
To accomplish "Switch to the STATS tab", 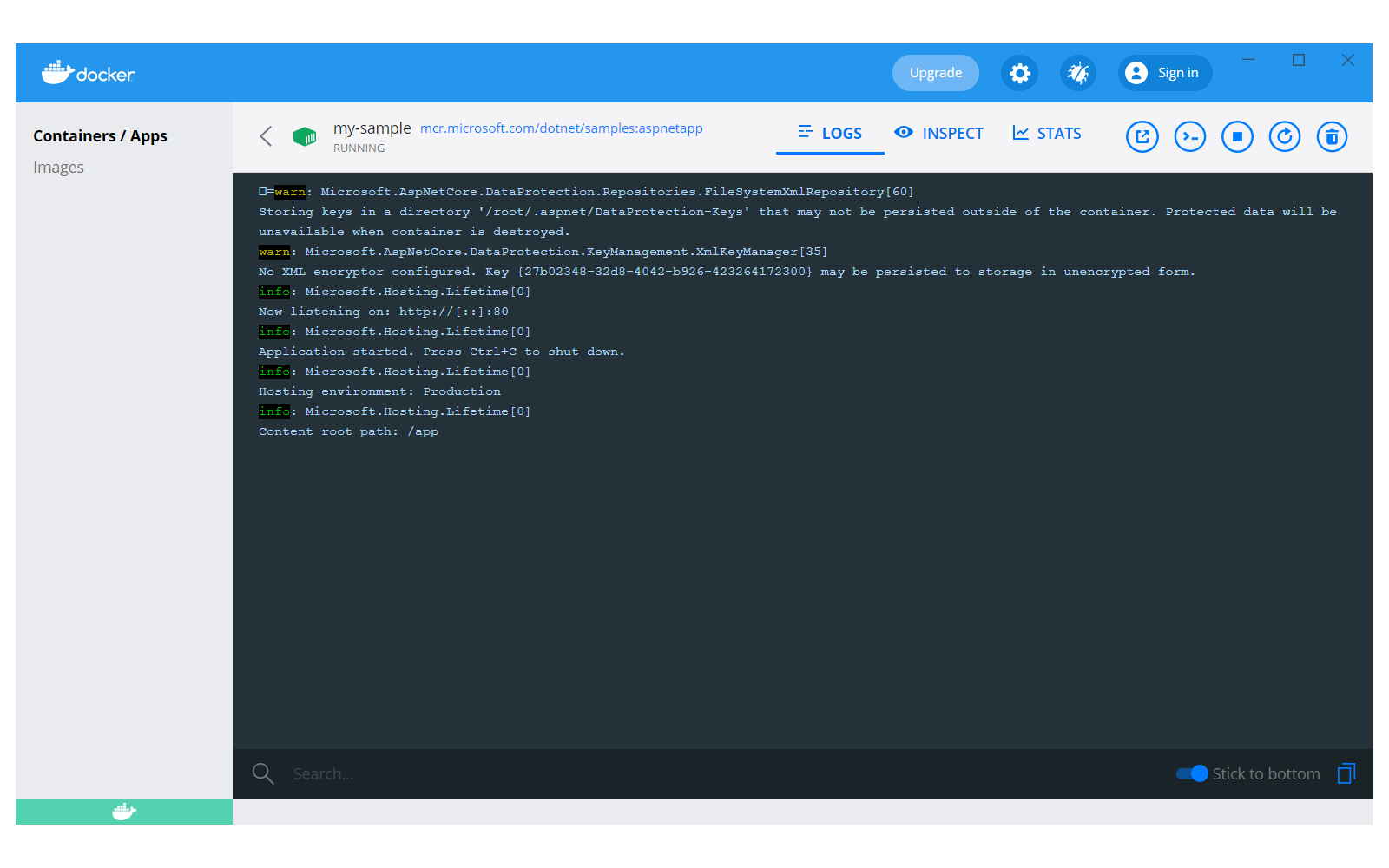I will (1047, 133).
